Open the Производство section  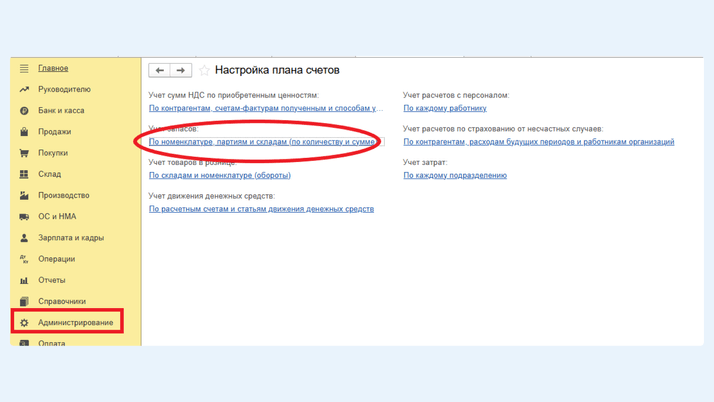[64, 195]
